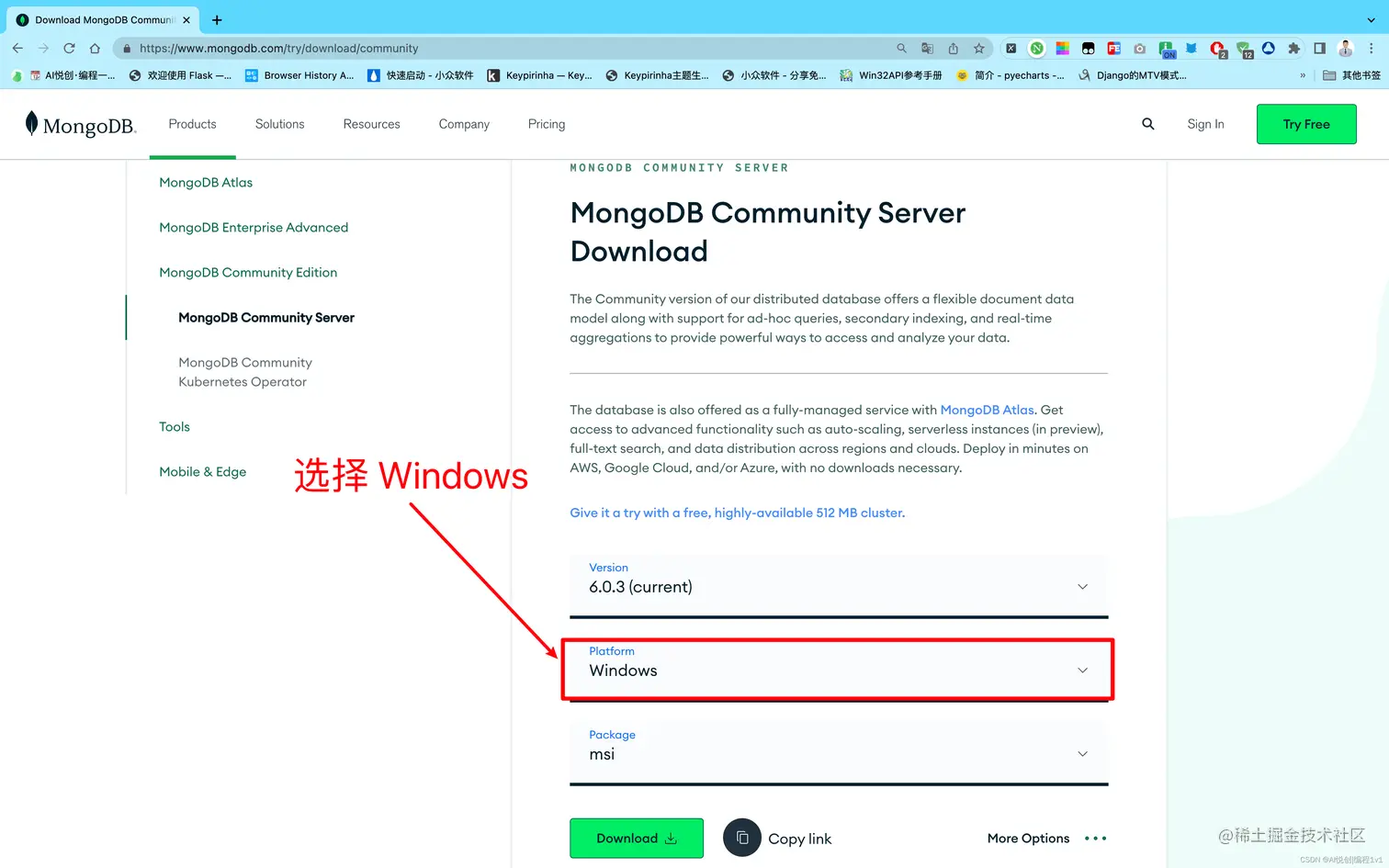Screen dimensions: 1389x868
Task: Open the three-dot More Options icon
Action: [1095, 838]
